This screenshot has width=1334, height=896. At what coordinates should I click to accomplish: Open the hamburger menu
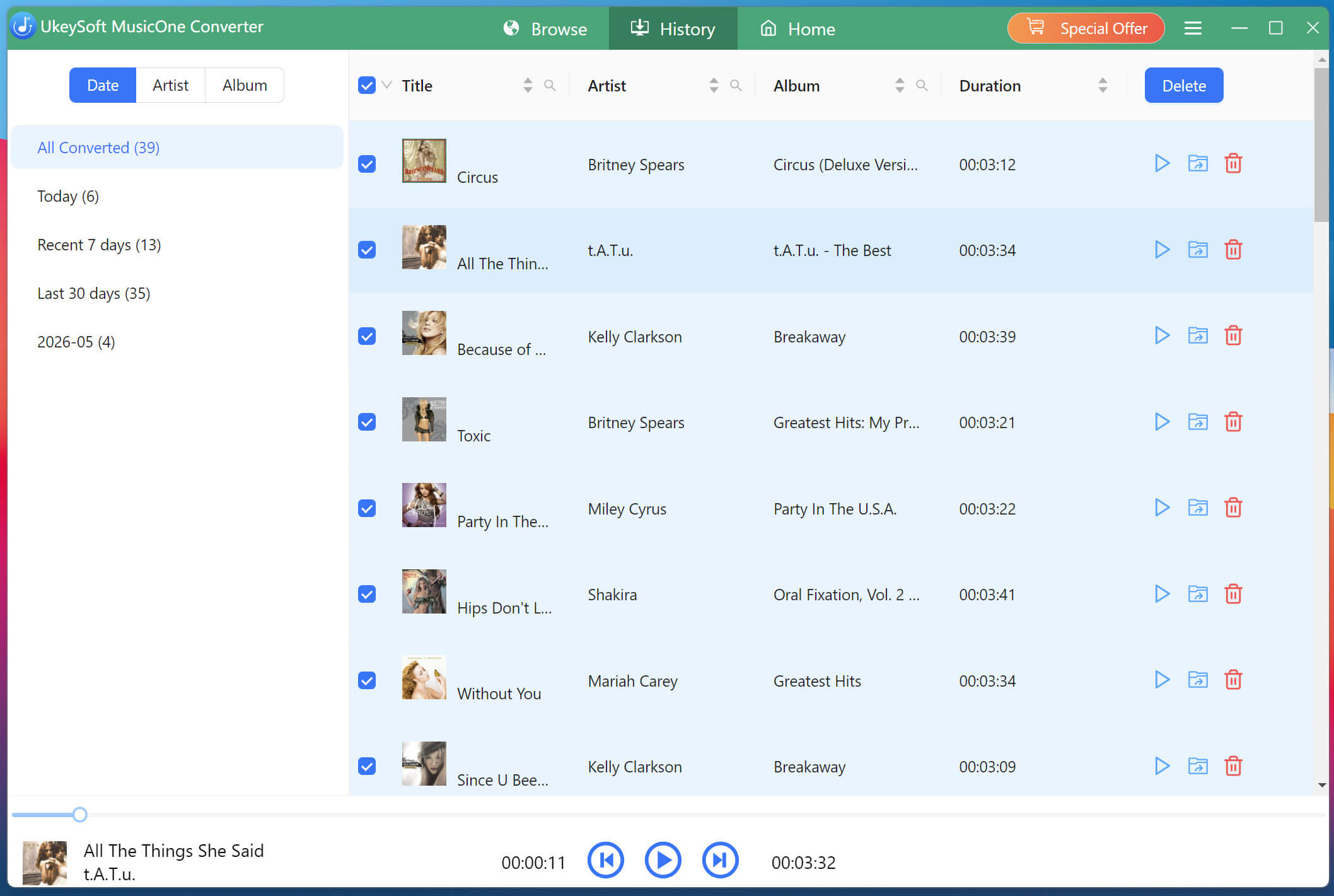point(1193,28)
